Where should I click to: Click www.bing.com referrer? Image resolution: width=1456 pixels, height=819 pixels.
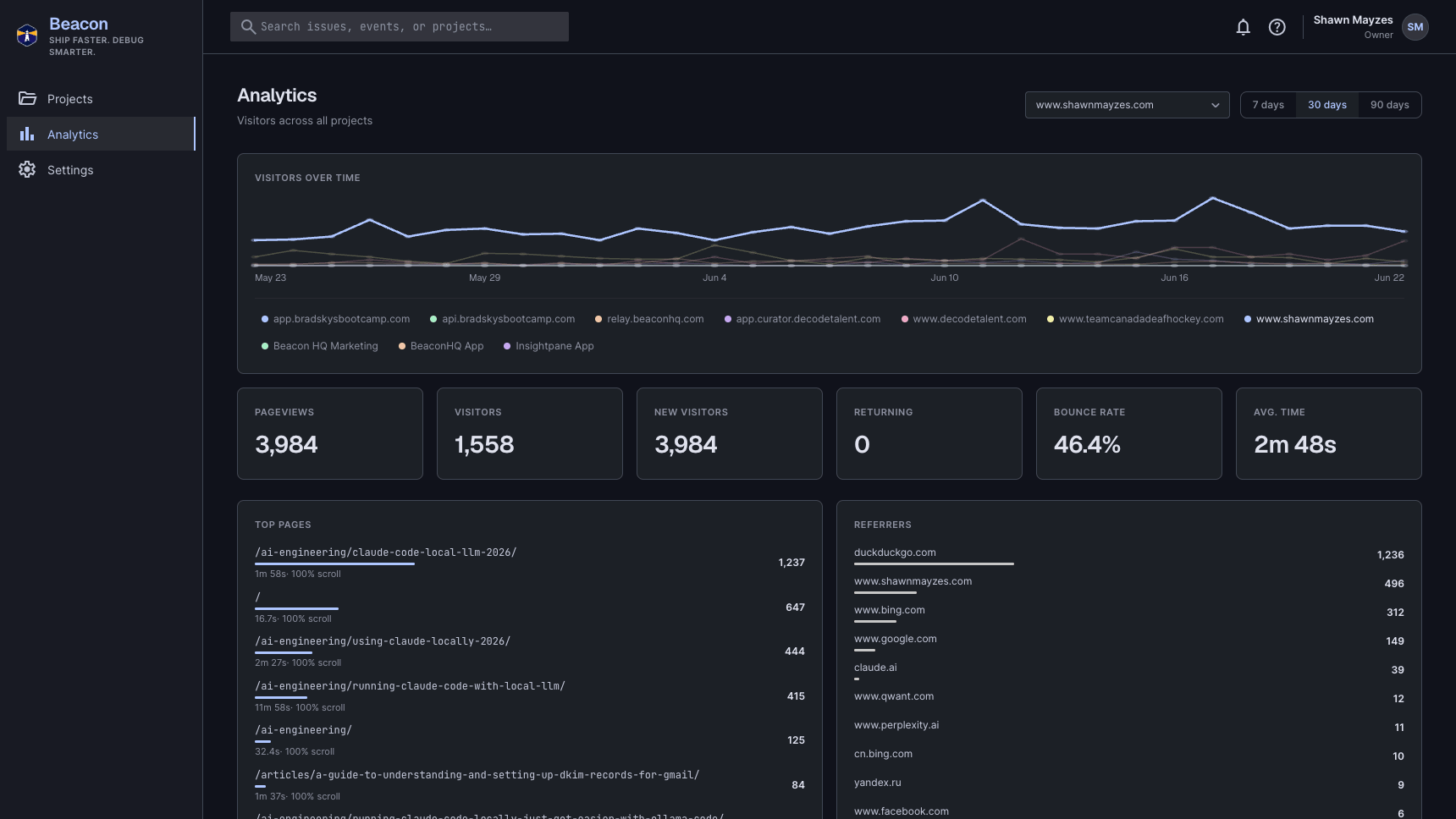pos(889,610)
